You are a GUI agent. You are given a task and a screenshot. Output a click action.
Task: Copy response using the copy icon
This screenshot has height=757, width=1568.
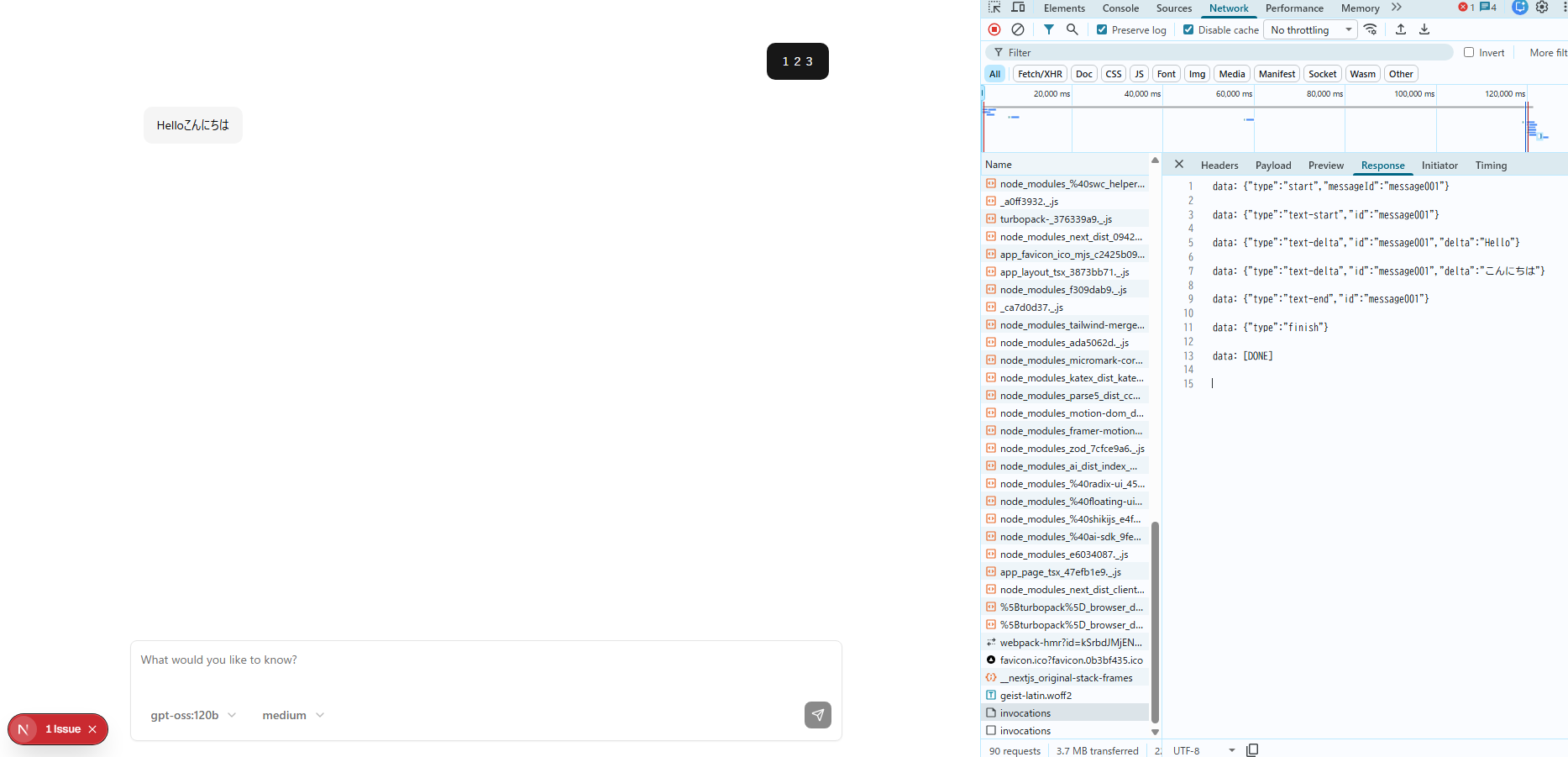point(1252,750)
